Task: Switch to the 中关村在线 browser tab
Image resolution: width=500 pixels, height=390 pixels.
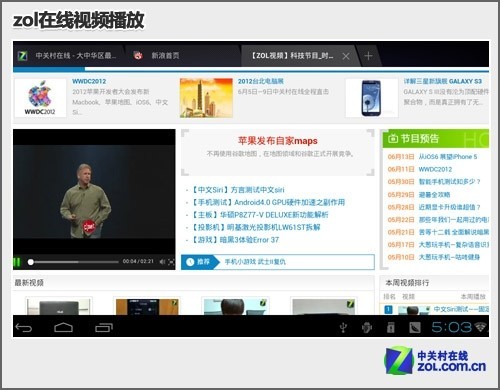Action: [68, 56]
